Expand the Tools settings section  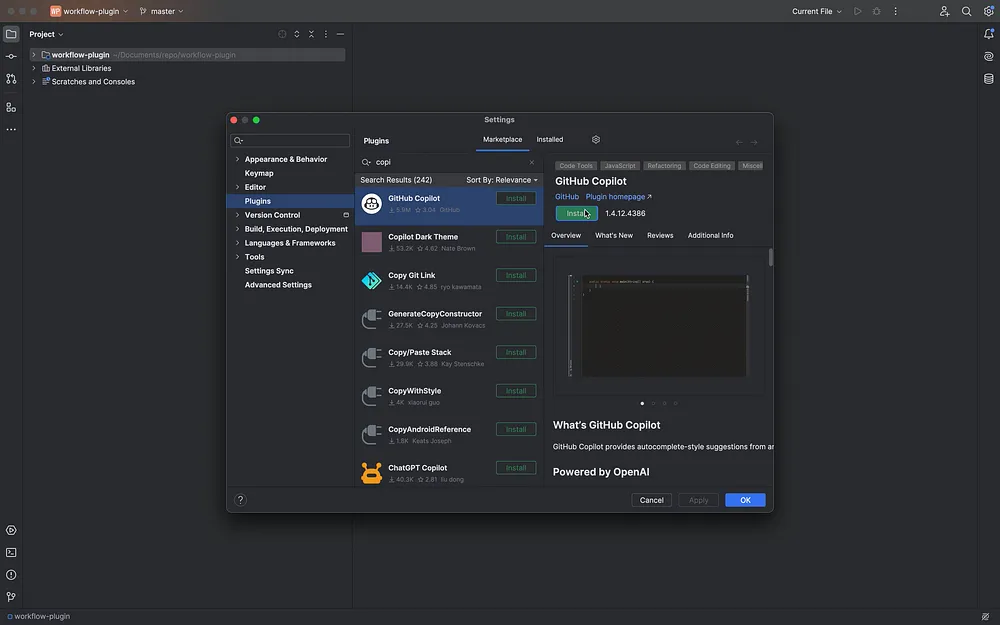(x=237, y=257)
